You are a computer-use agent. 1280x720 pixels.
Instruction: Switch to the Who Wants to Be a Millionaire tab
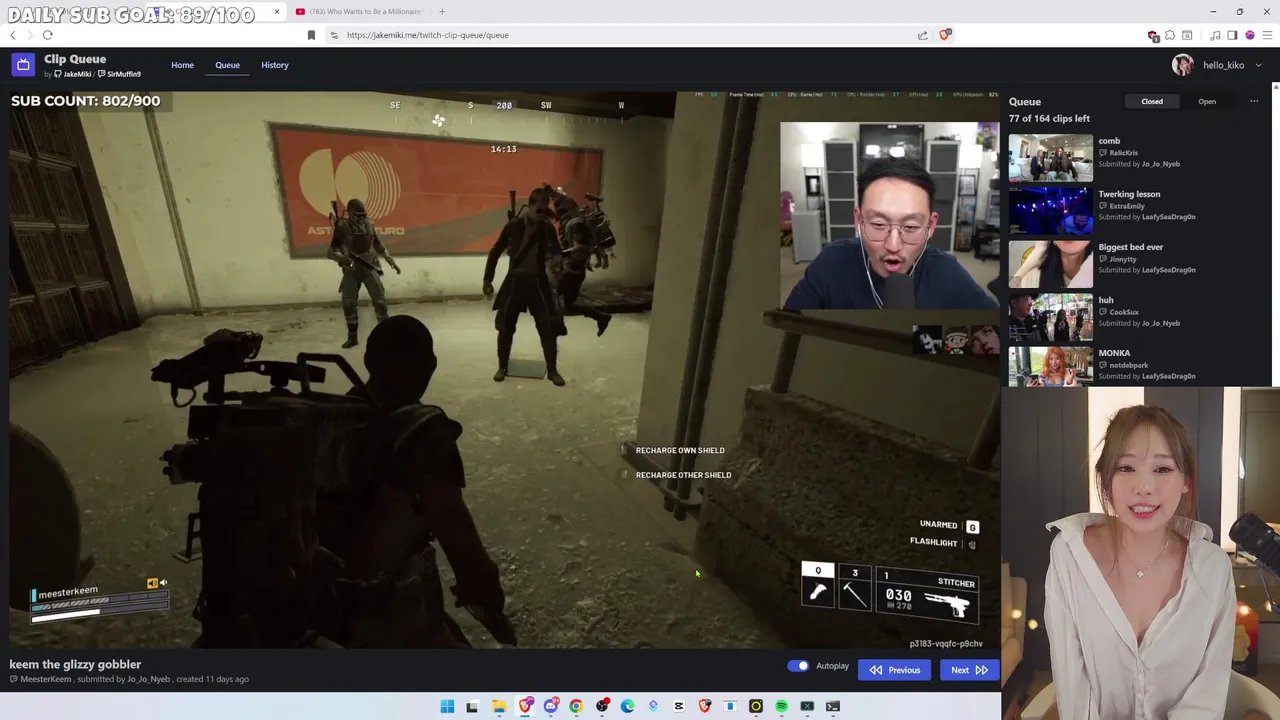pyautogui.click(x=359, y=12)
